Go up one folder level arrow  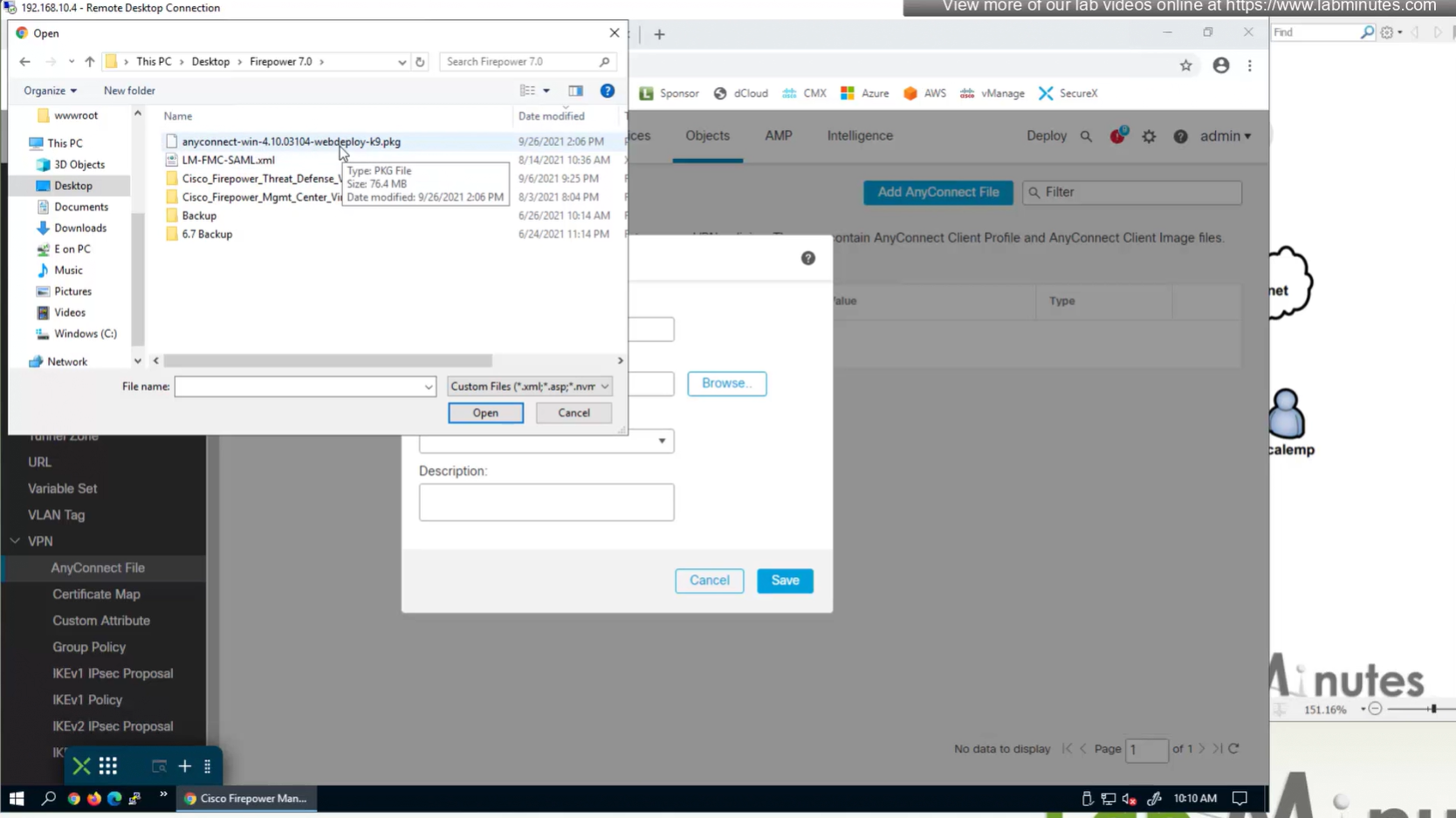pyautogui.click(x=90, y=62)
